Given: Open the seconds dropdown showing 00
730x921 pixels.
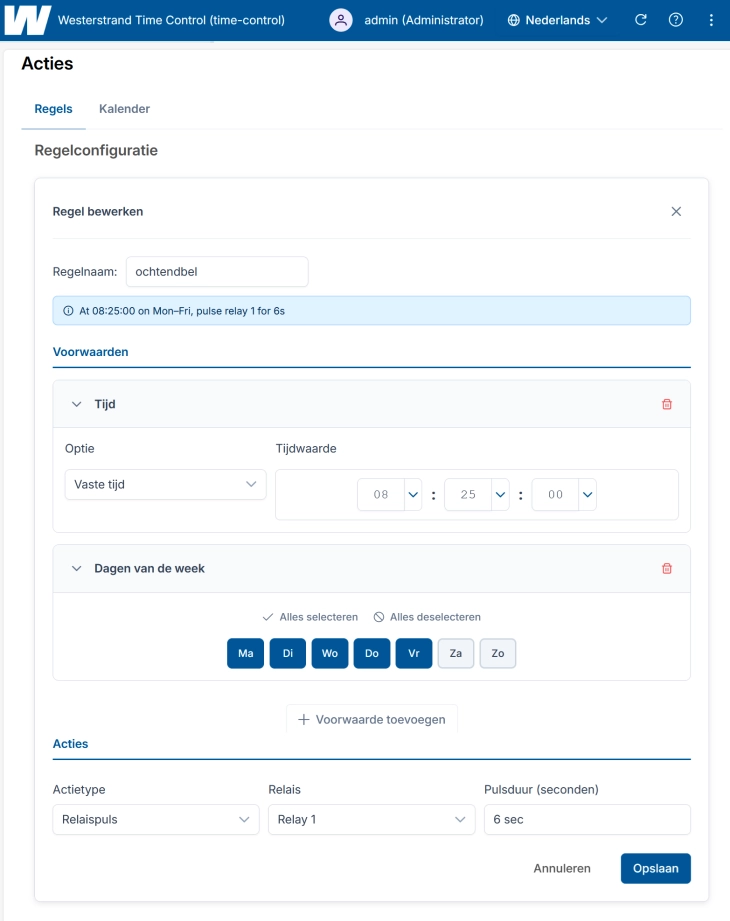Looking at the screenshot, I should click(587, 495).
